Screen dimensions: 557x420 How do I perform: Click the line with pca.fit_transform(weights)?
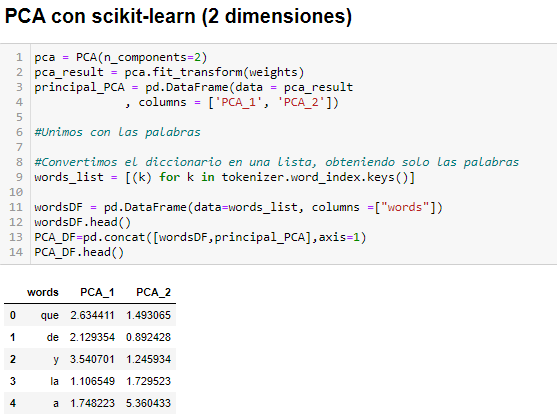pos(169,72)
